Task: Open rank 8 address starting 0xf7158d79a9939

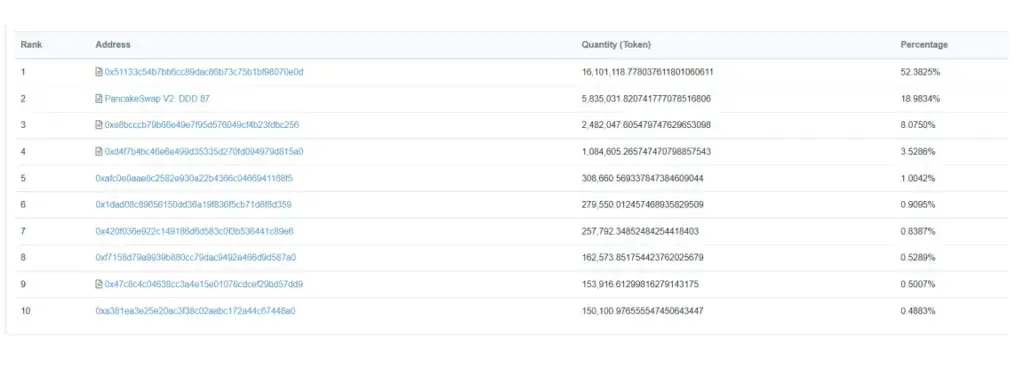Action: tap(196, 257)
